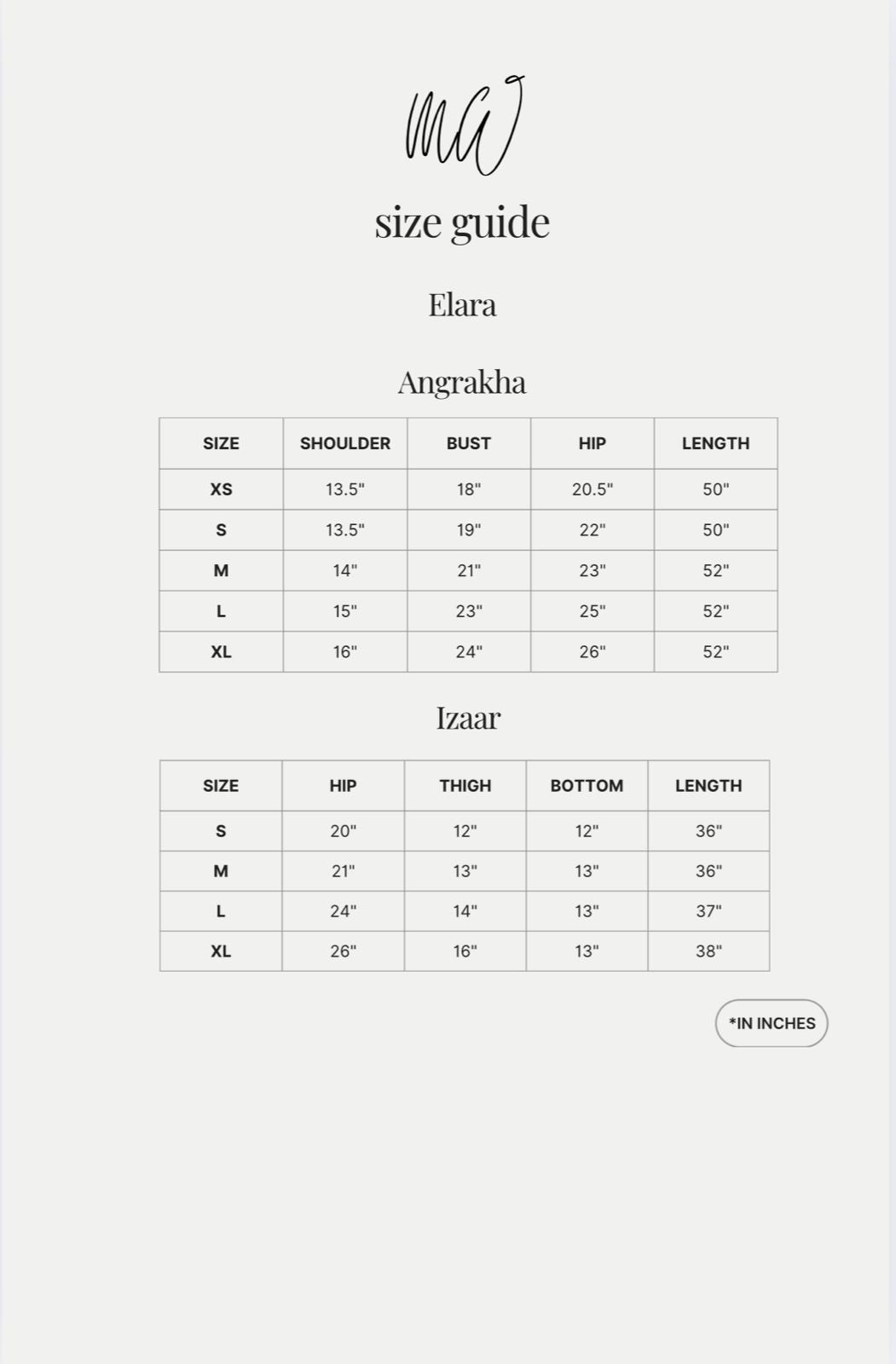Click the Angrakha table SIZE header

221,443
